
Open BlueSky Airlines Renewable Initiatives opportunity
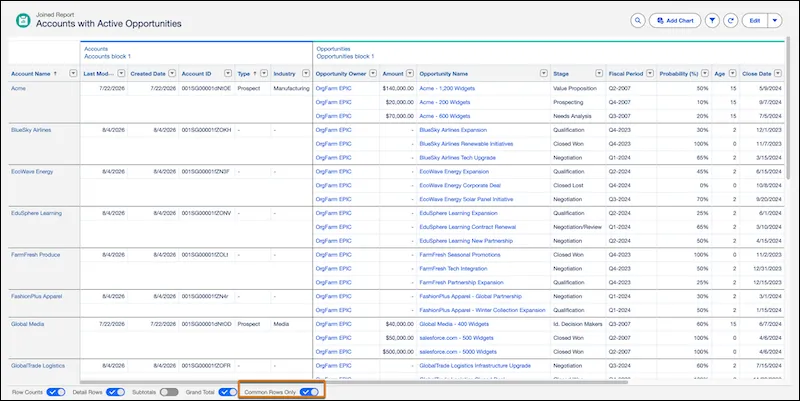pos(466,144)
